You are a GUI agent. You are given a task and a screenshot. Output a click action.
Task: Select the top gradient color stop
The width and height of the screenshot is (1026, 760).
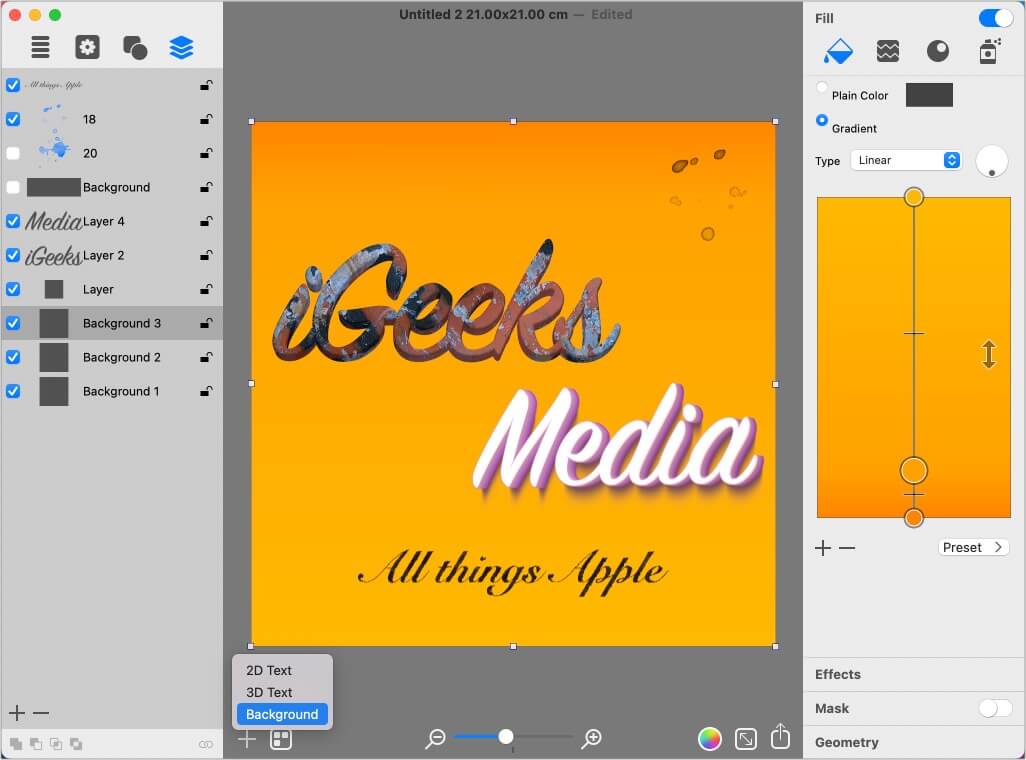tap(913, 197)
